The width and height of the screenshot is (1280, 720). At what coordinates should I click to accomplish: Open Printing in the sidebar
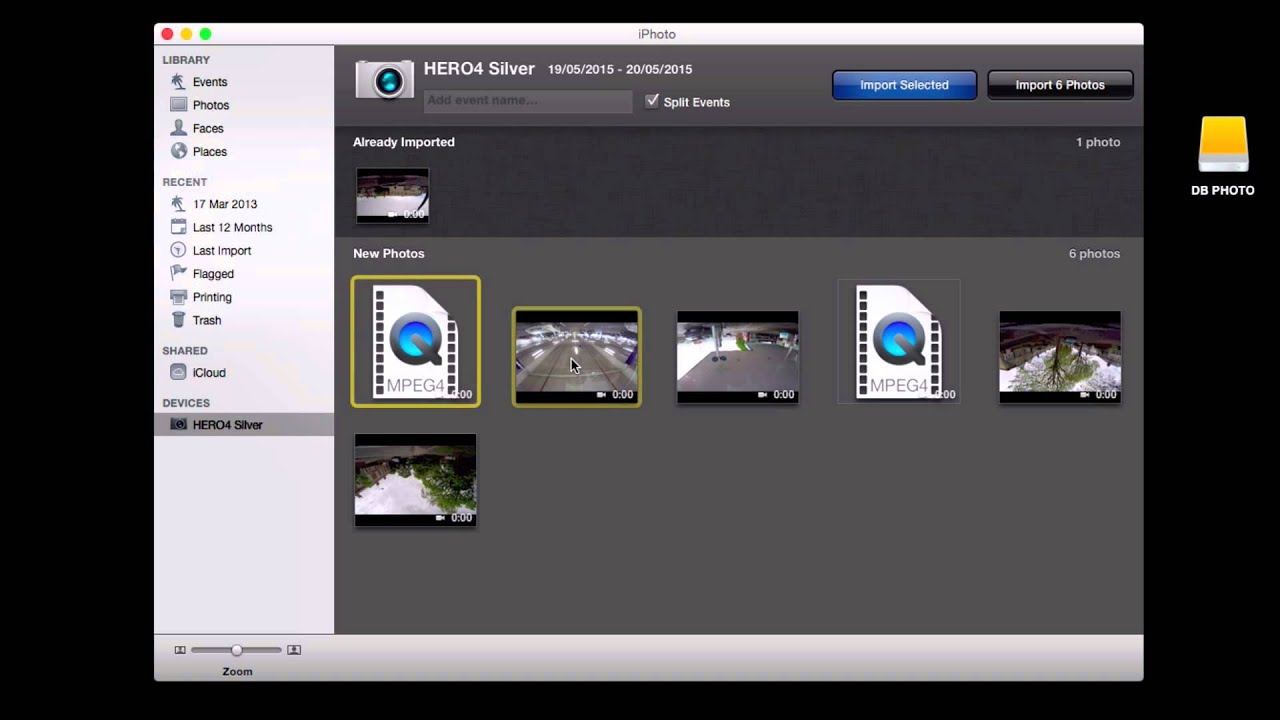tap(212, 297)
